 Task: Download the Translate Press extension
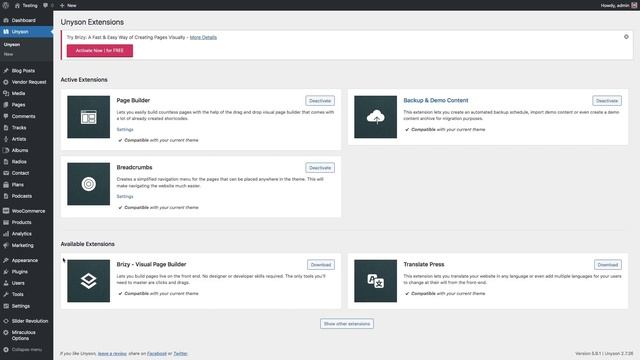point(608,265)
